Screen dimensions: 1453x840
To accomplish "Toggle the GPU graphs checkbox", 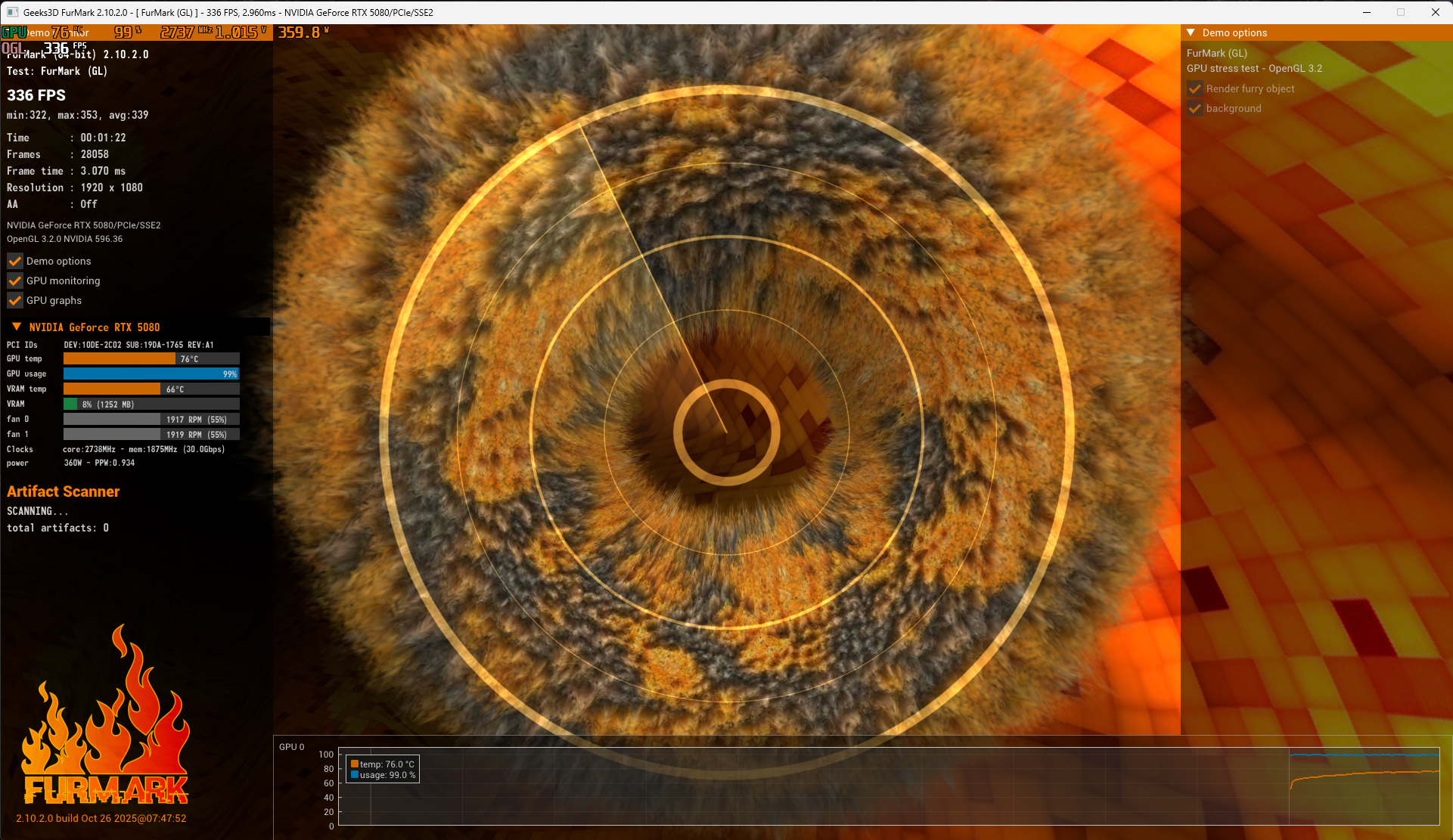I will (14, 300).
